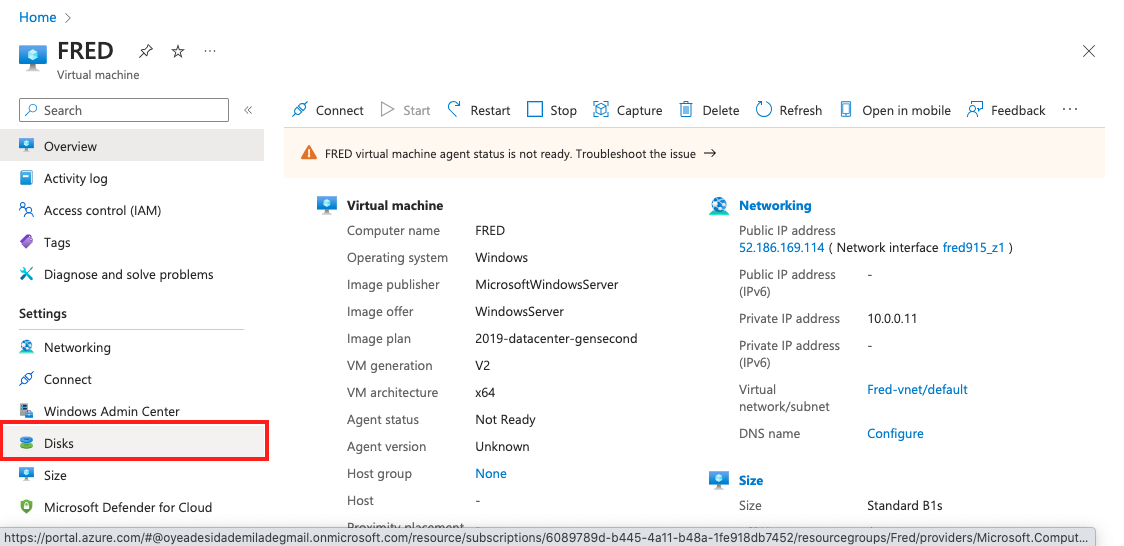Viewport: 1124px width, 546px height.
Task: Select the Overview item in the sidebar
Action: 132,146
